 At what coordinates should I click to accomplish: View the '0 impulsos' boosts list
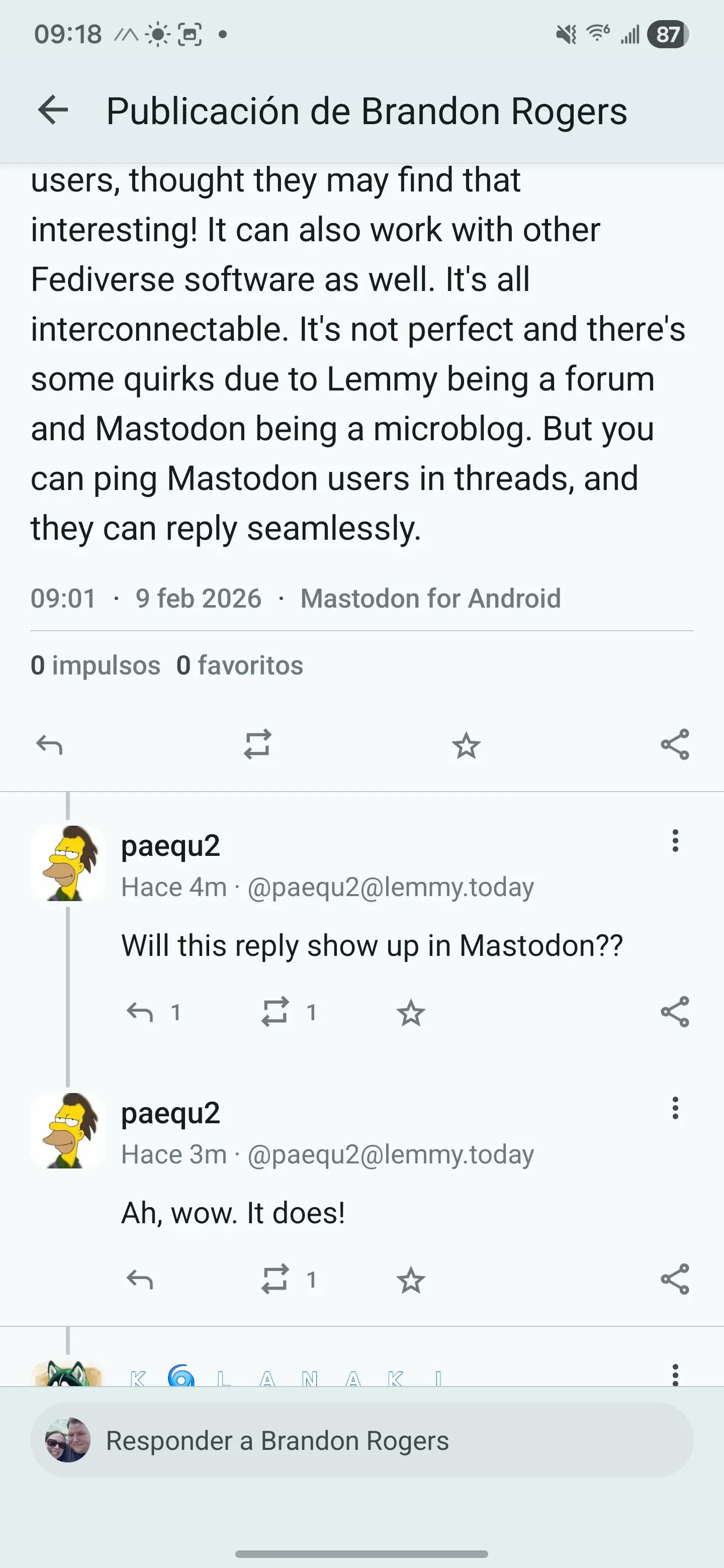point(96,665)
